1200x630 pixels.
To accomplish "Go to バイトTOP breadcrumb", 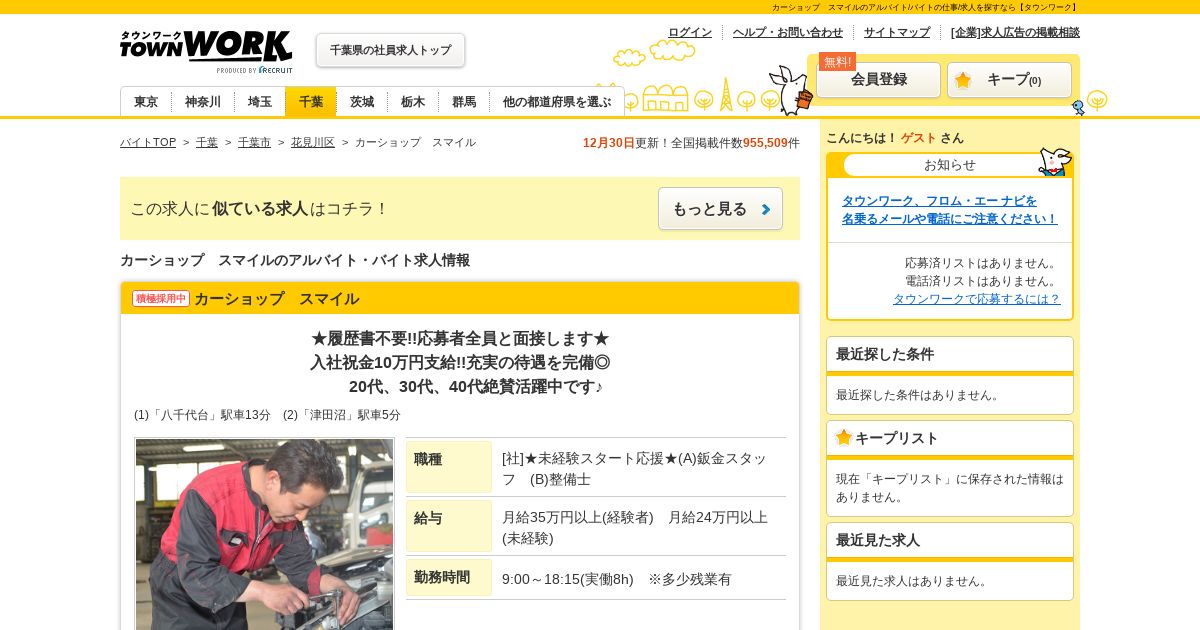I will pyautogui.click(x=148, y=142).
